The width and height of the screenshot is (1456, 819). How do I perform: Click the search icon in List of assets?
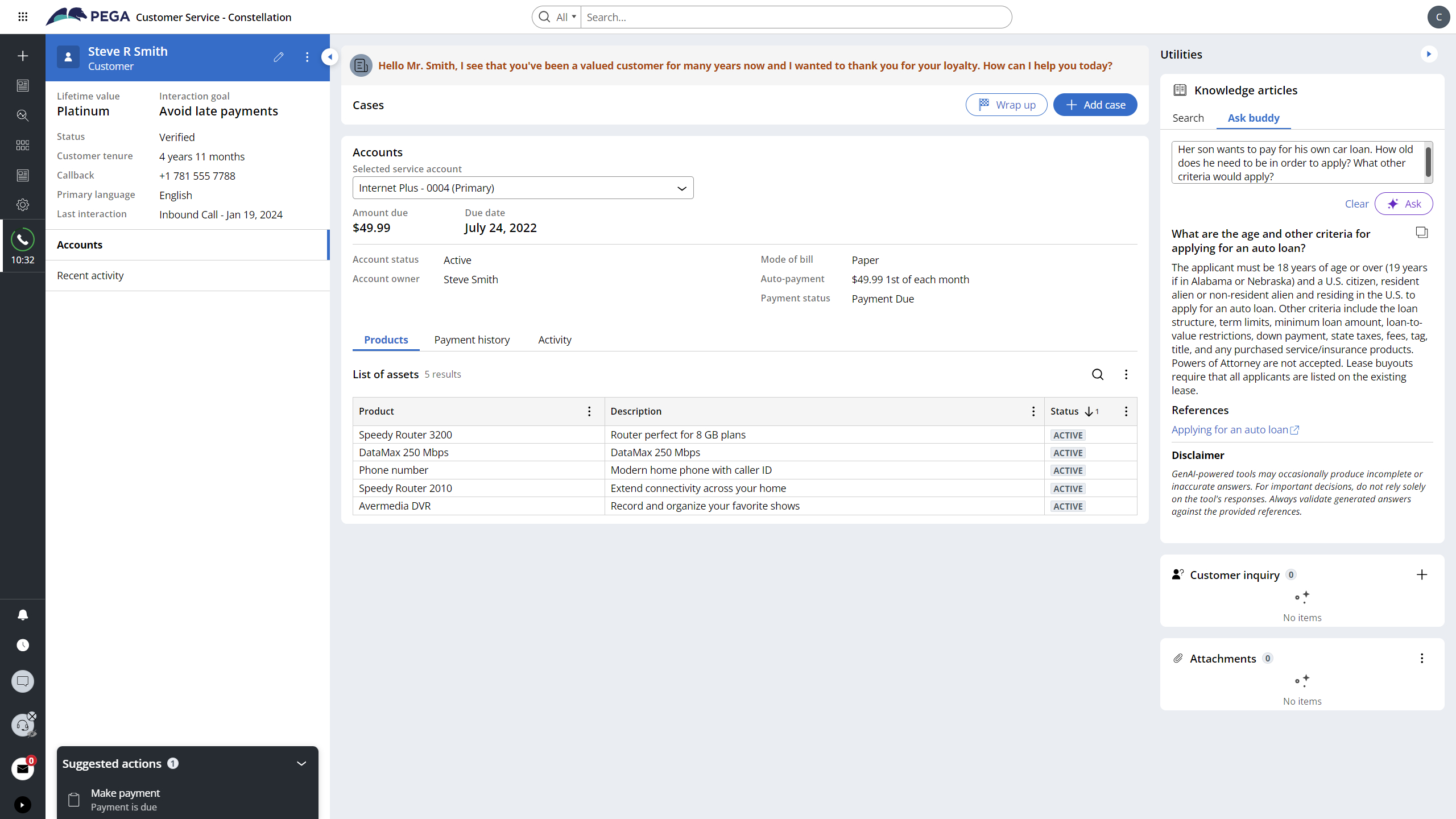click(1098, 374)
